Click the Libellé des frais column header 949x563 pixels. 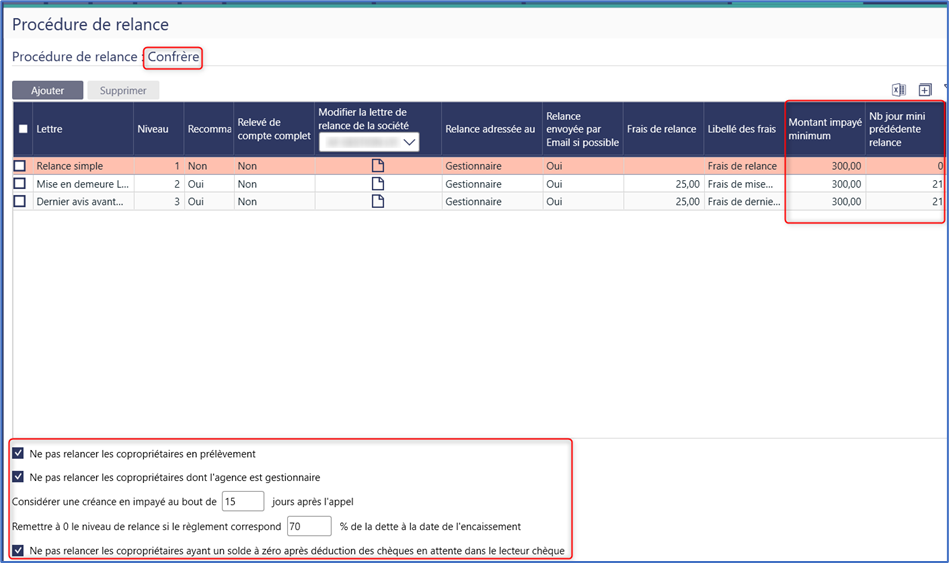coord(744,129)
